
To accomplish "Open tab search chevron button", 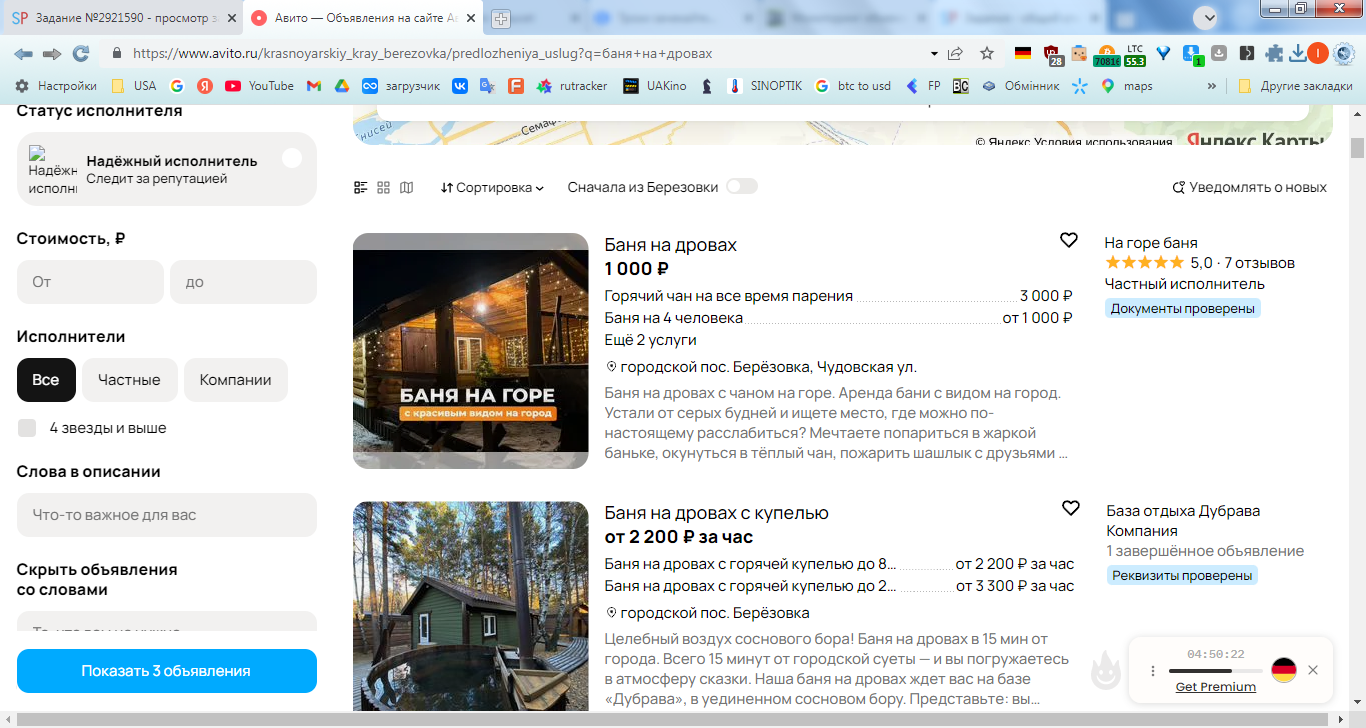I will point(1208,17).
